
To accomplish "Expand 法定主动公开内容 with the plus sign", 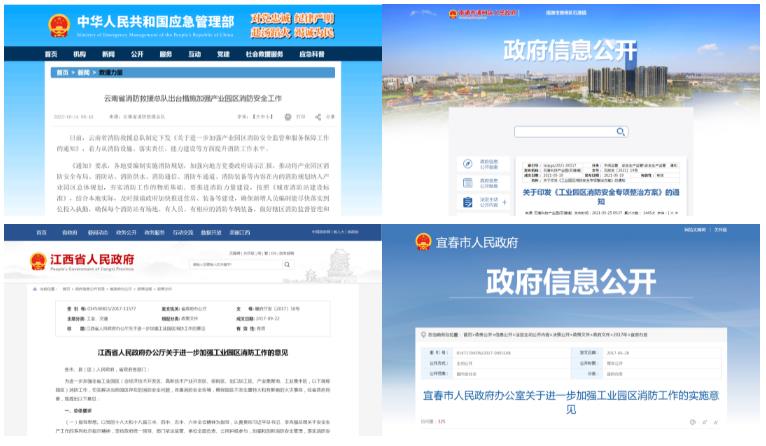I will tap(506, 203).
